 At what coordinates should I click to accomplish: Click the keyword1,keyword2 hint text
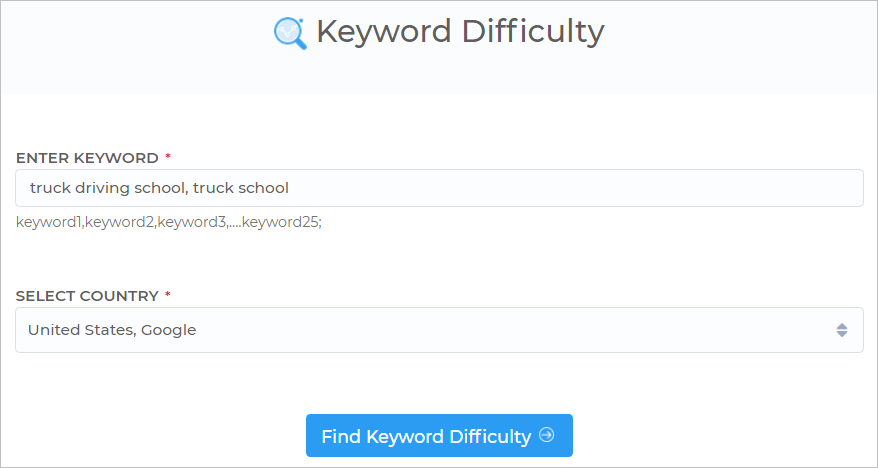click(169, 222)
